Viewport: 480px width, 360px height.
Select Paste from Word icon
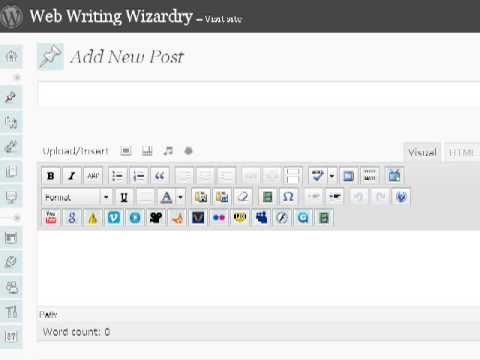click(222, 197)
